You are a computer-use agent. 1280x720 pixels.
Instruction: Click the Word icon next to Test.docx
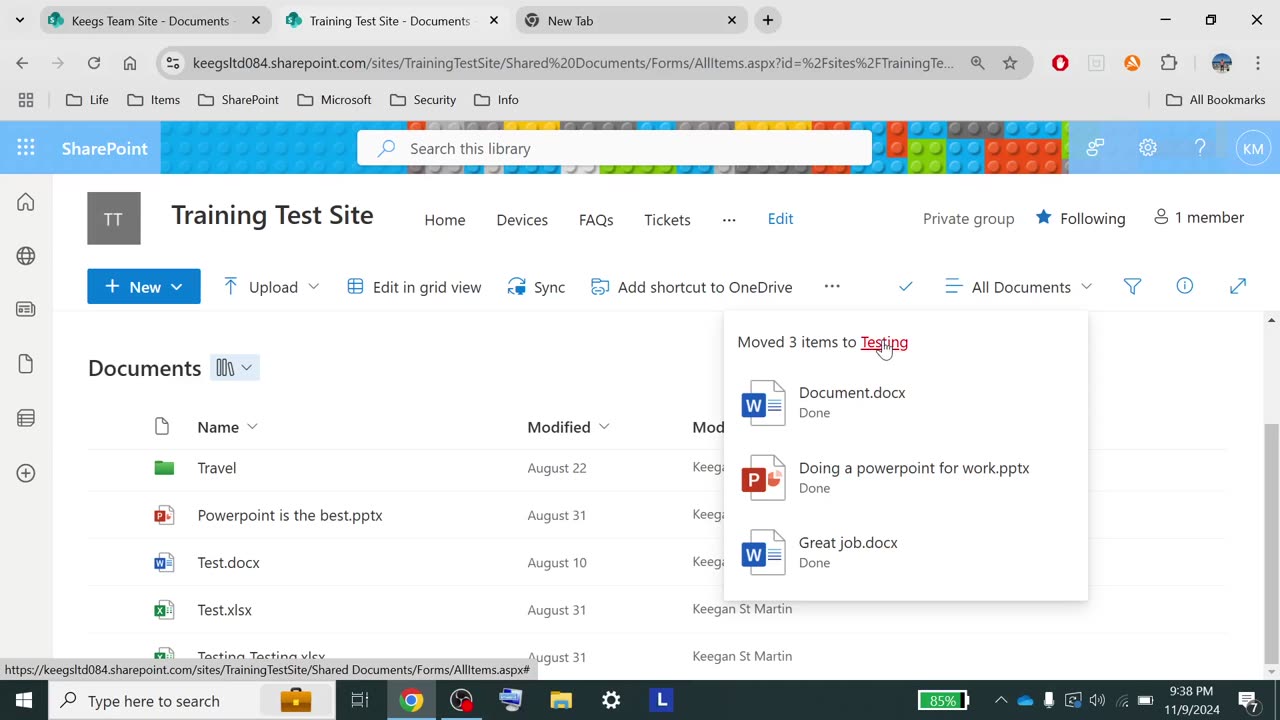point(164,563)
